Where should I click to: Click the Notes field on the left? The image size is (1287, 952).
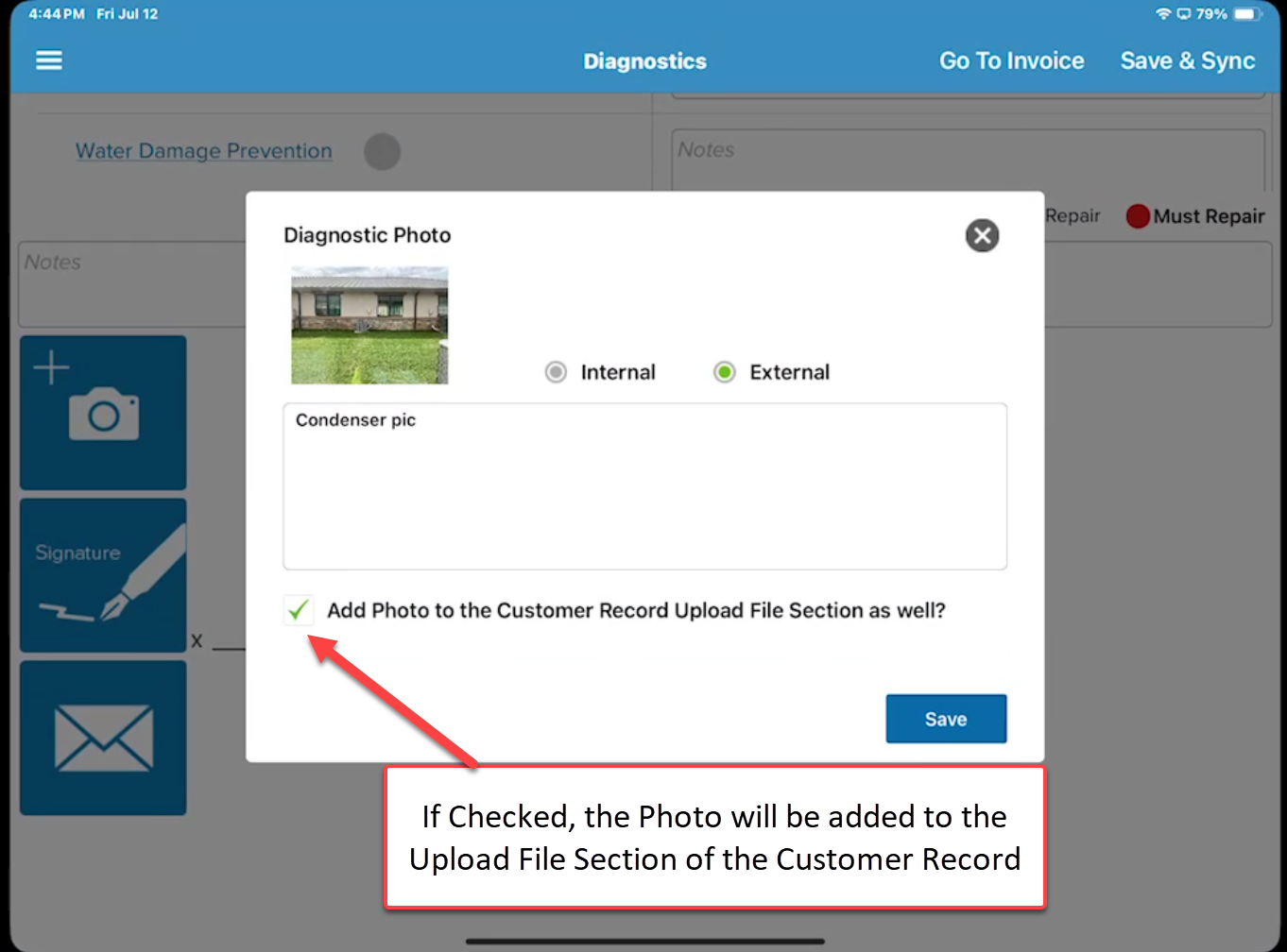pyautogui.click(x=132, y=283)
